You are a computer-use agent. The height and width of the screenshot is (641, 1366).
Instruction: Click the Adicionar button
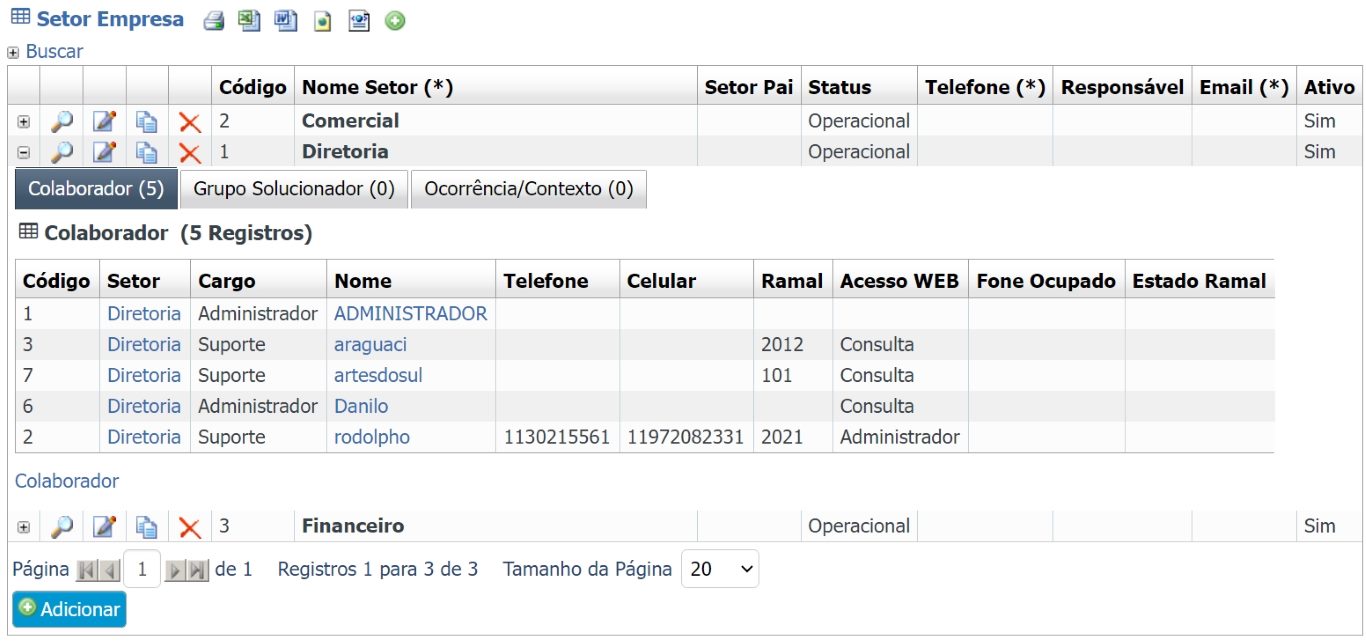click(69, 609)
